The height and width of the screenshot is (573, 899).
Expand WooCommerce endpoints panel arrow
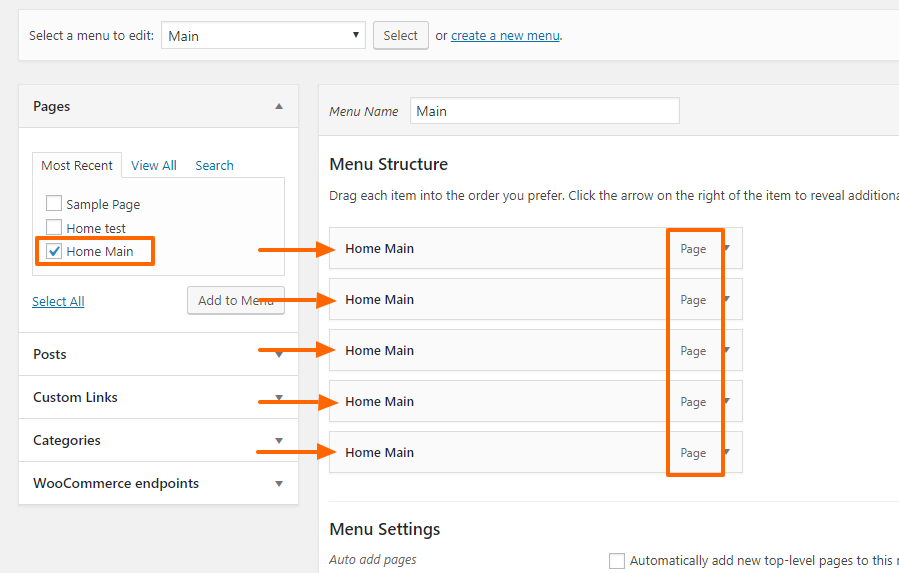[x=279, y=484]
